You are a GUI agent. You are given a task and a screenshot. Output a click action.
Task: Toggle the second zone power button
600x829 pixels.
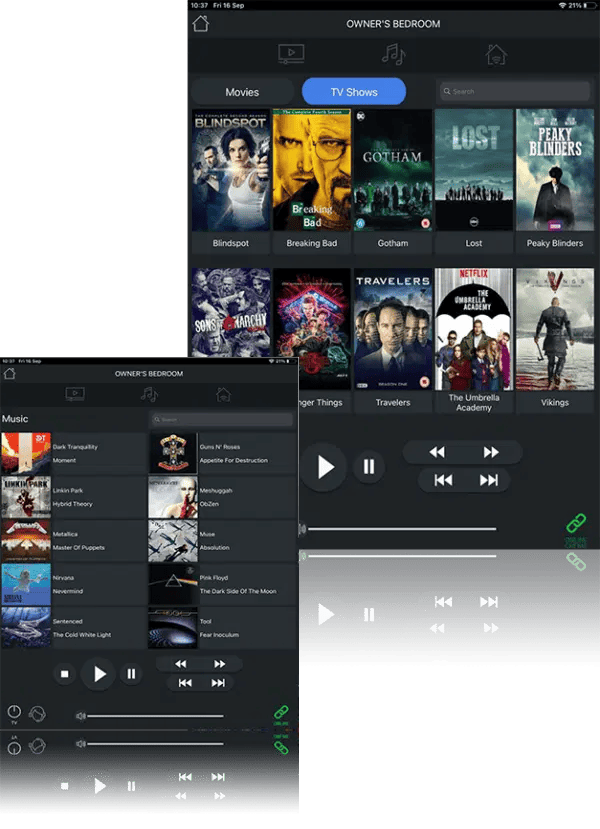14,748
